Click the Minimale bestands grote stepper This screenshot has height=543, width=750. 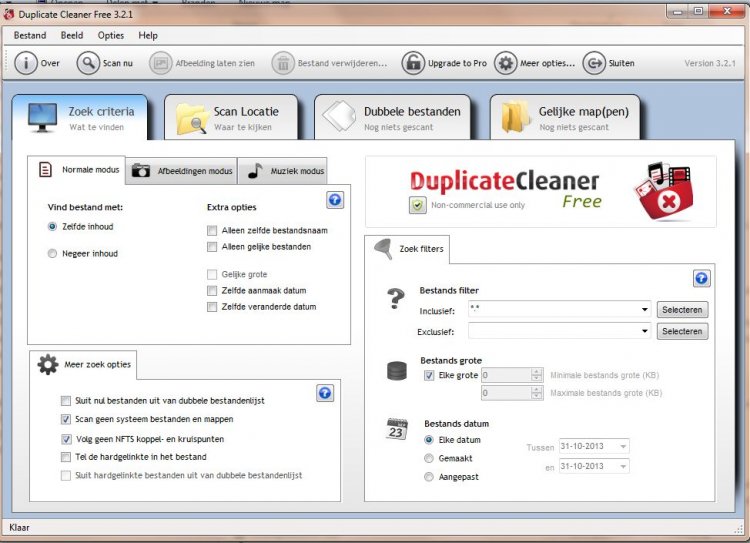click(x=537, y=376)
